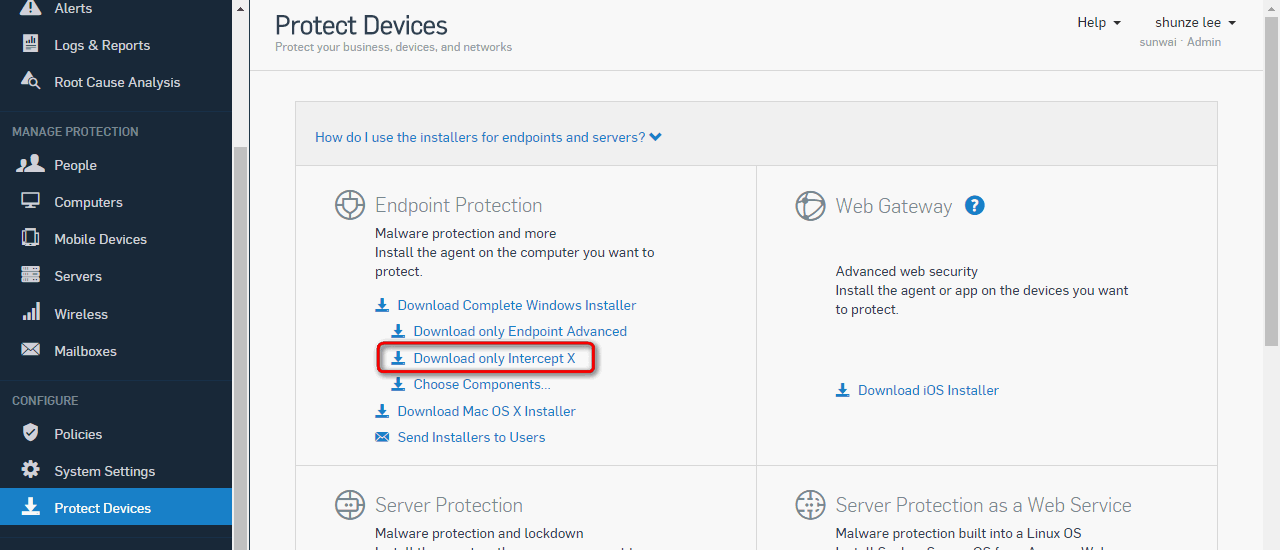Click the Mailboxes envelope icon
Screen dimensions: 1280x550
point(31,350)
